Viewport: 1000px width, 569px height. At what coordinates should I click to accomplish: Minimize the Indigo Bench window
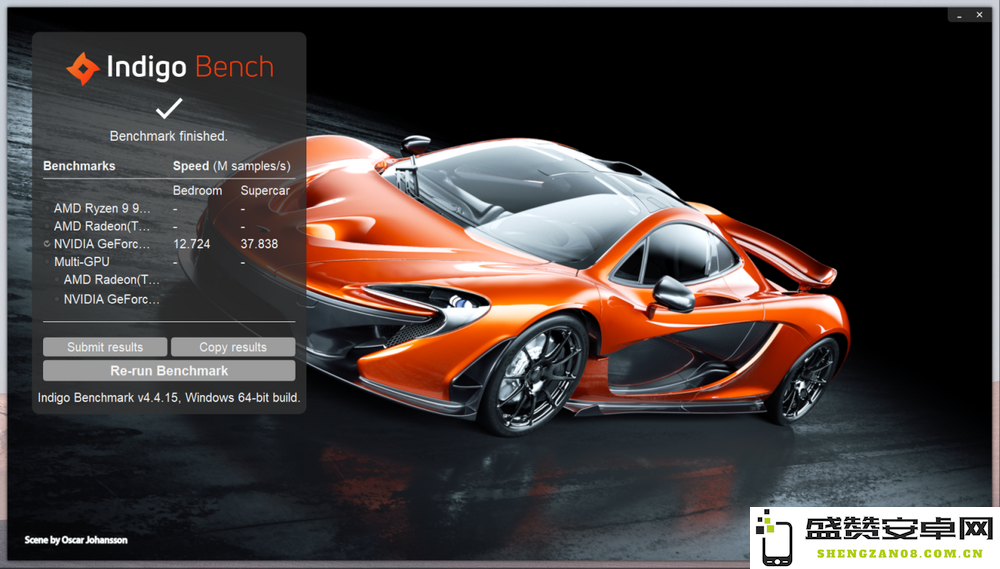click(x=959, y=15)
